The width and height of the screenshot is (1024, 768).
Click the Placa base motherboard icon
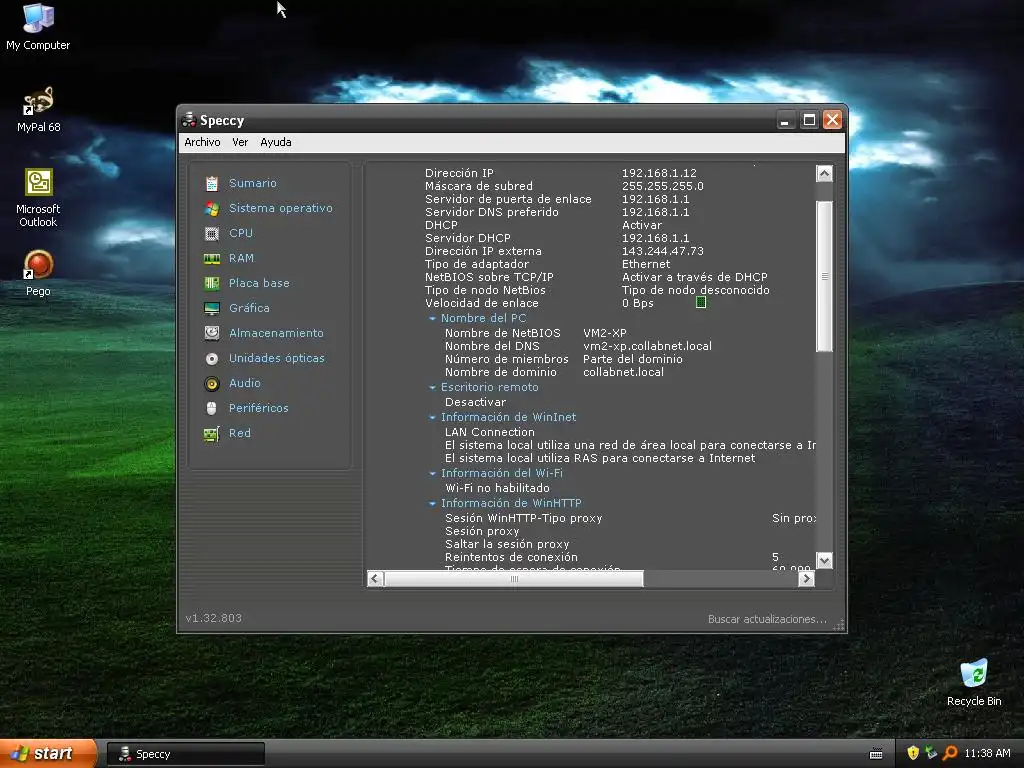pyautogui.click(x=212, y=283)
